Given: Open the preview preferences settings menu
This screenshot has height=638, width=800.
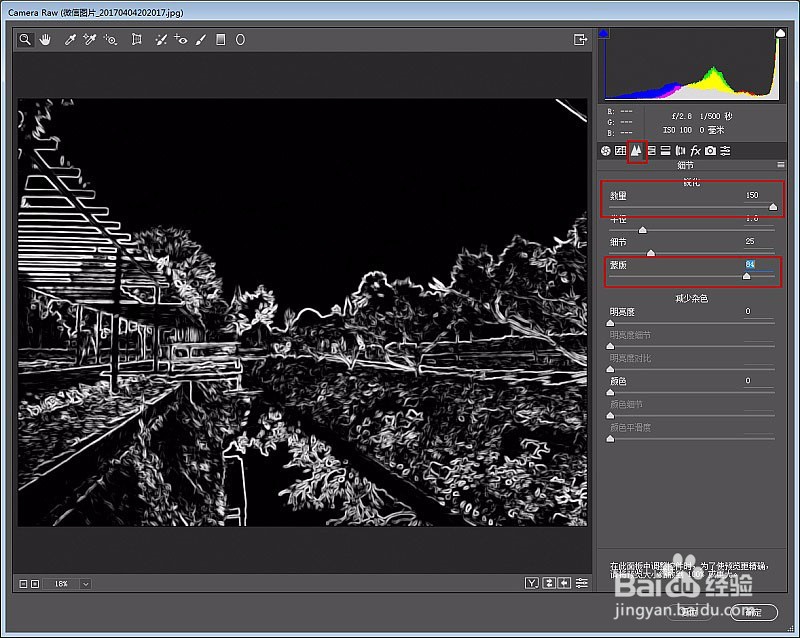Looking at the screenshot, I should [582, 583].
